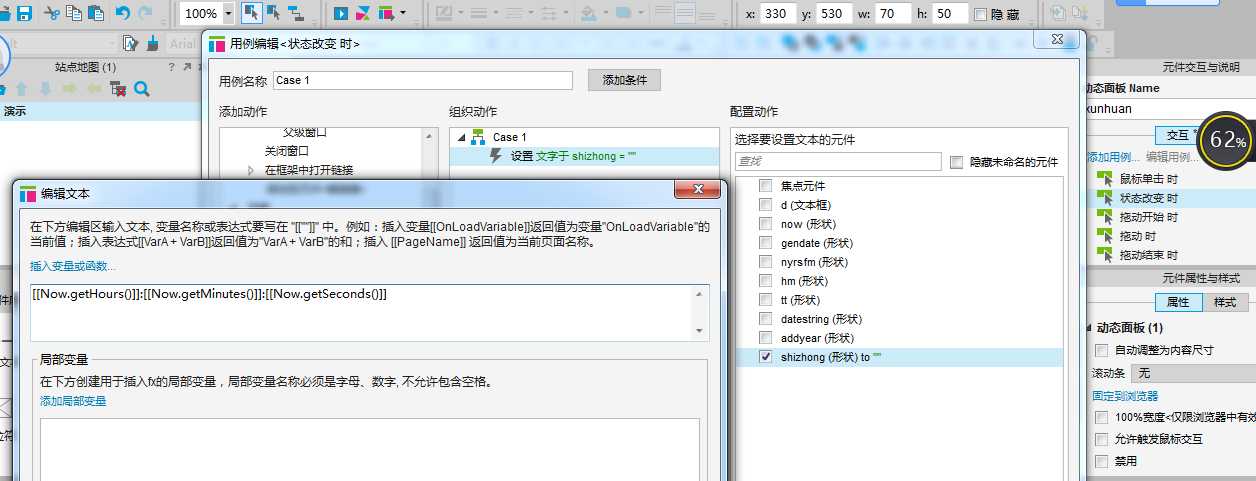The height and width of the screenshot is (481, 1256).
Task: Click the sitemap search magnifier icon
Action: coord(142,89)
